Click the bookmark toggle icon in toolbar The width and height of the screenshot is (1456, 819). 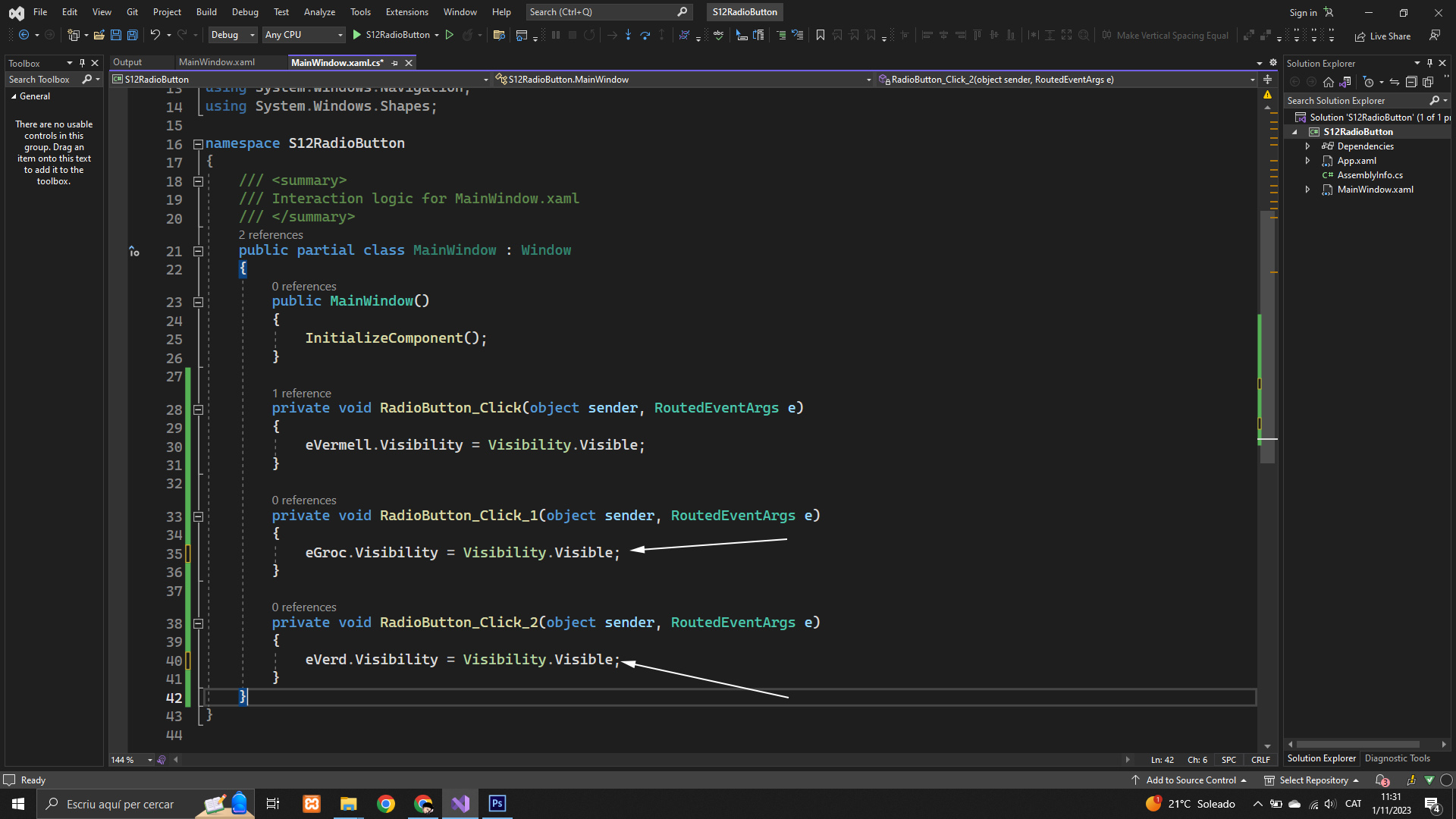pyautogui.click(x=820, y=35)
